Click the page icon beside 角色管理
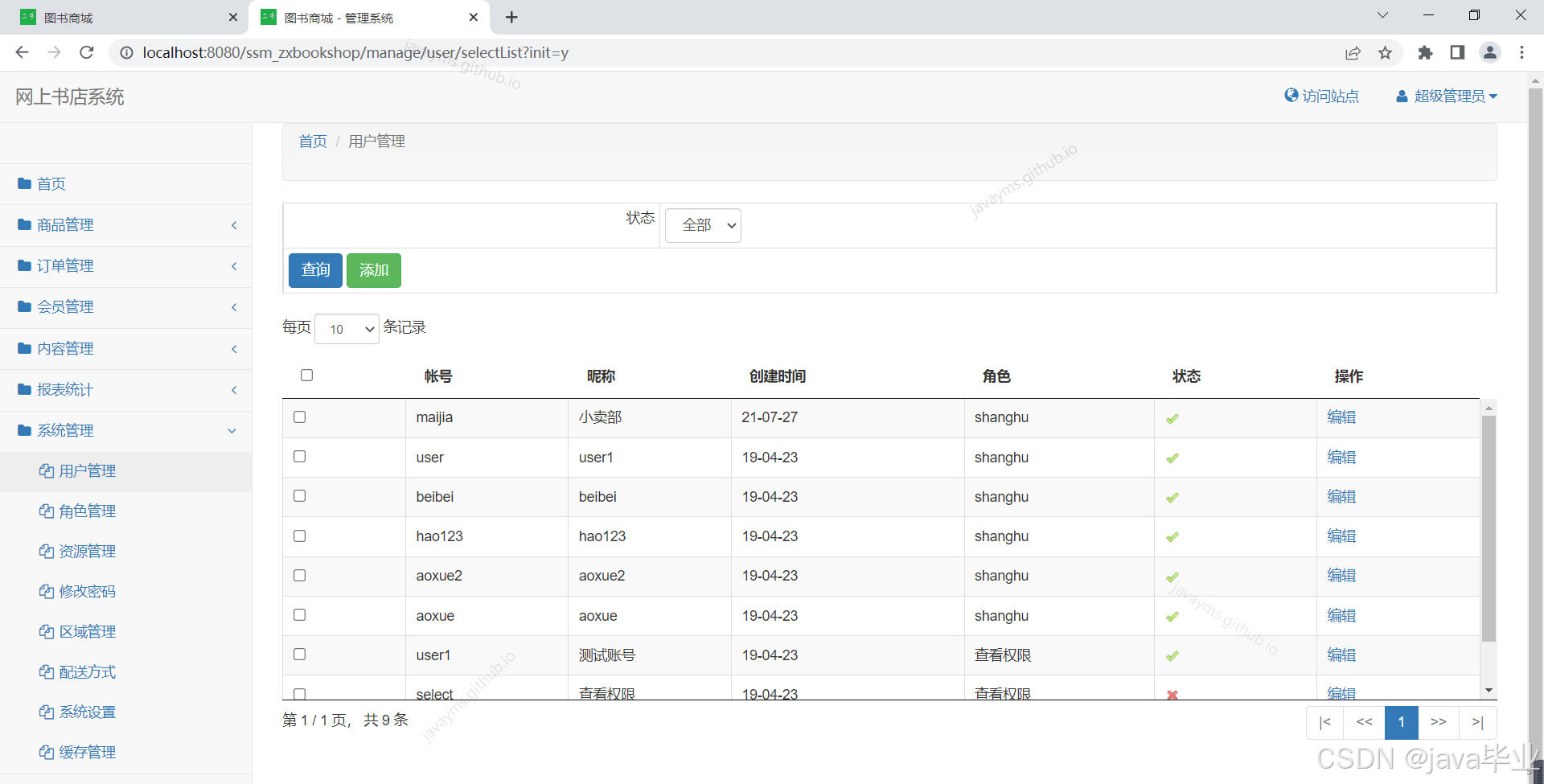This screenshot has height=784, width=1544. 47,511
